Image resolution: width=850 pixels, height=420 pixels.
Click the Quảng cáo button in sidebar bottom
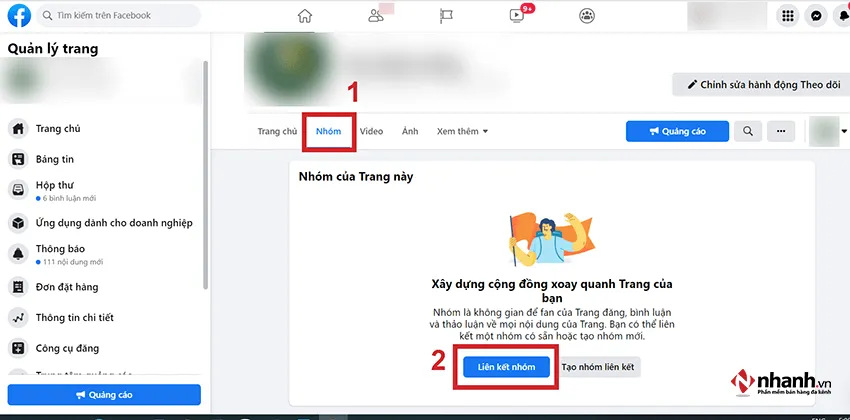(104, 395)
